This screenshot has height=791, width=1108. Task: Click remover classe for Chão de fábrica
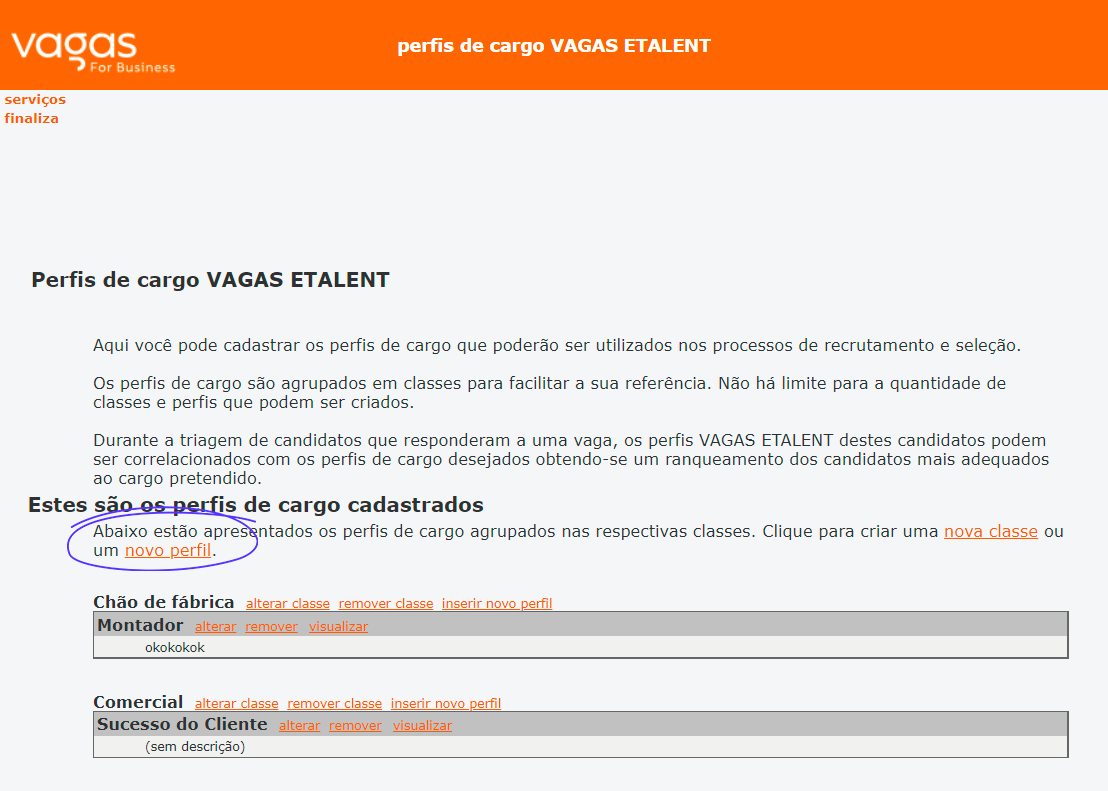[x=386, y=604]
